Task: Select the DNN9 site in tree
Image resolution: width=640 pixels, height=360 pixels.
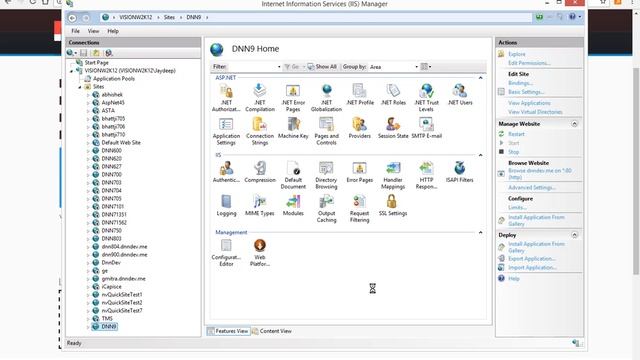Action: [x=109, y=327]
